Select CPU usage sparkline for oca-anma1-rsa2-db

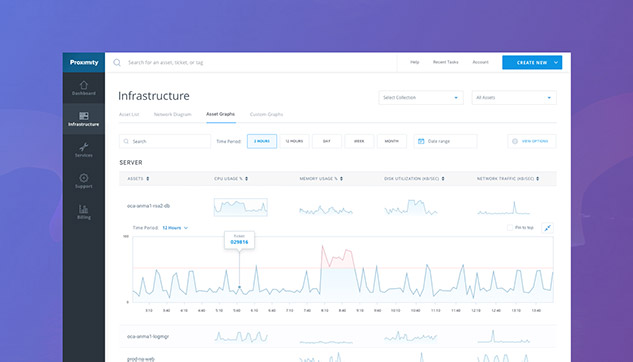coord(241,207)
